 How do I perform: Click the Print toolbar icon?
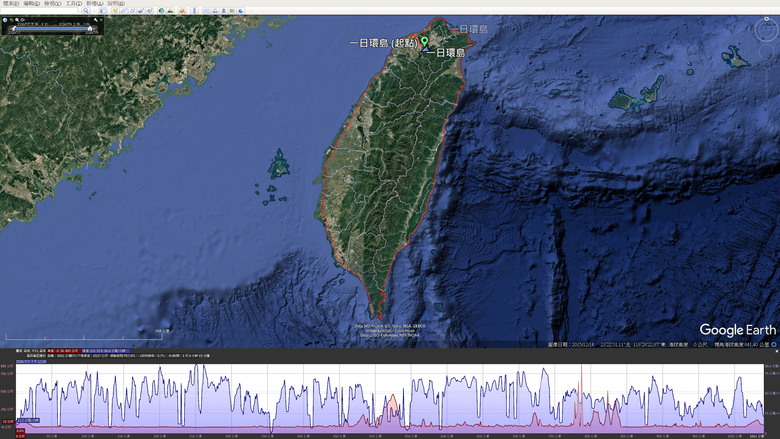point(215,10)
